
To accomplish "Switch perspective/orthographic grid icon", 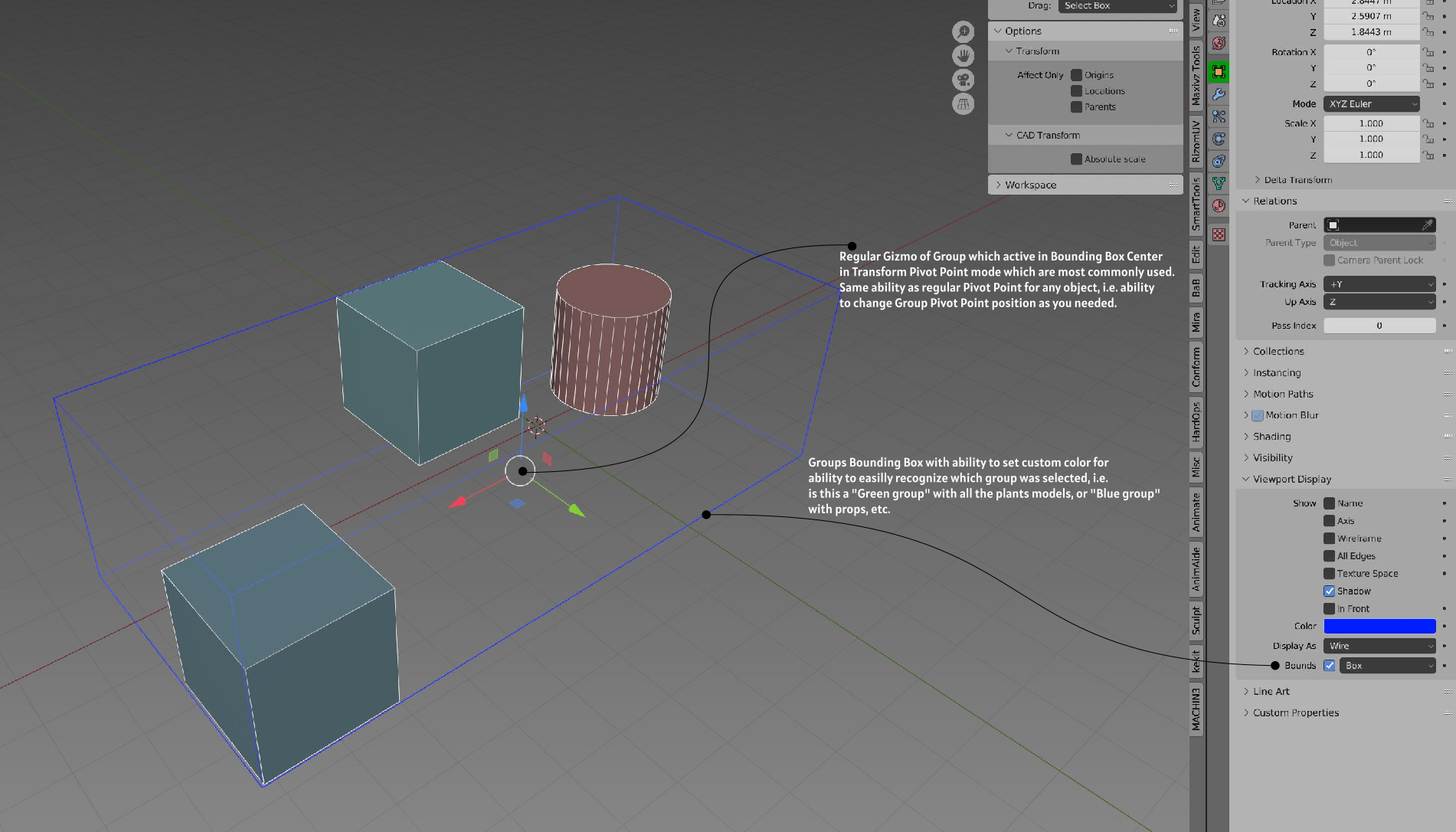I will (963, 104).
